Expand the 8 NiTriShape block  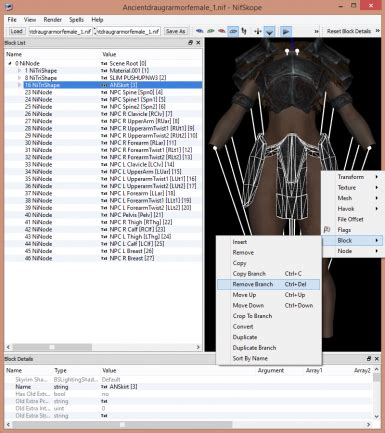(x=20, y=78)
